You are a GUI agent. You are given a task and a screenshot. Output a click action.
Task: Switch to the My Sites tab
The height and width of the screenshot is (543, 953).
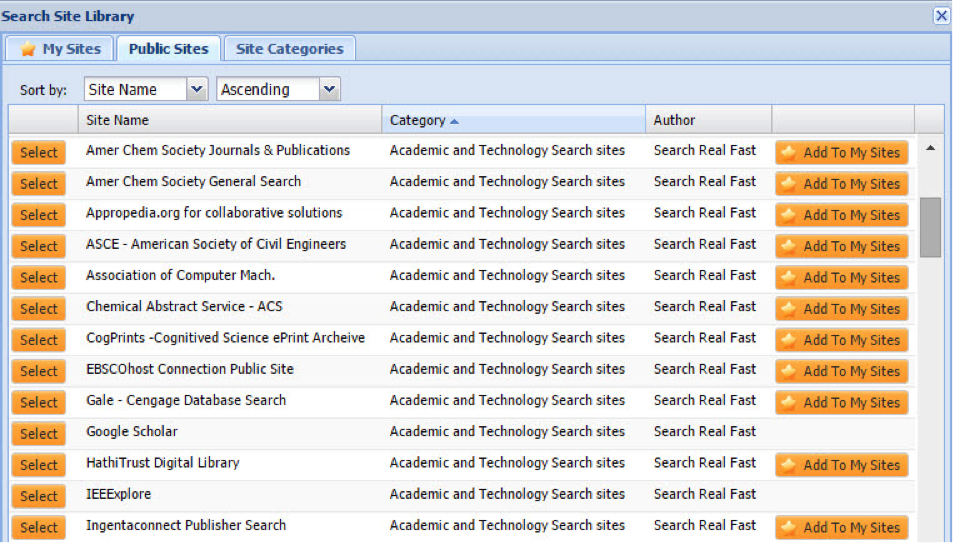click(x=60, y=49)
